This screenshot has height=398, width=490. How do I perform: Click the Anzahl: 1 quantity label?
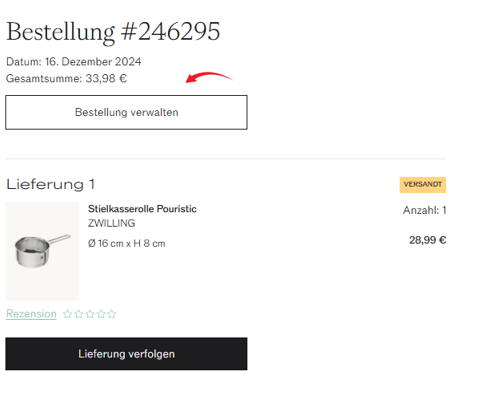click(424, 210)
